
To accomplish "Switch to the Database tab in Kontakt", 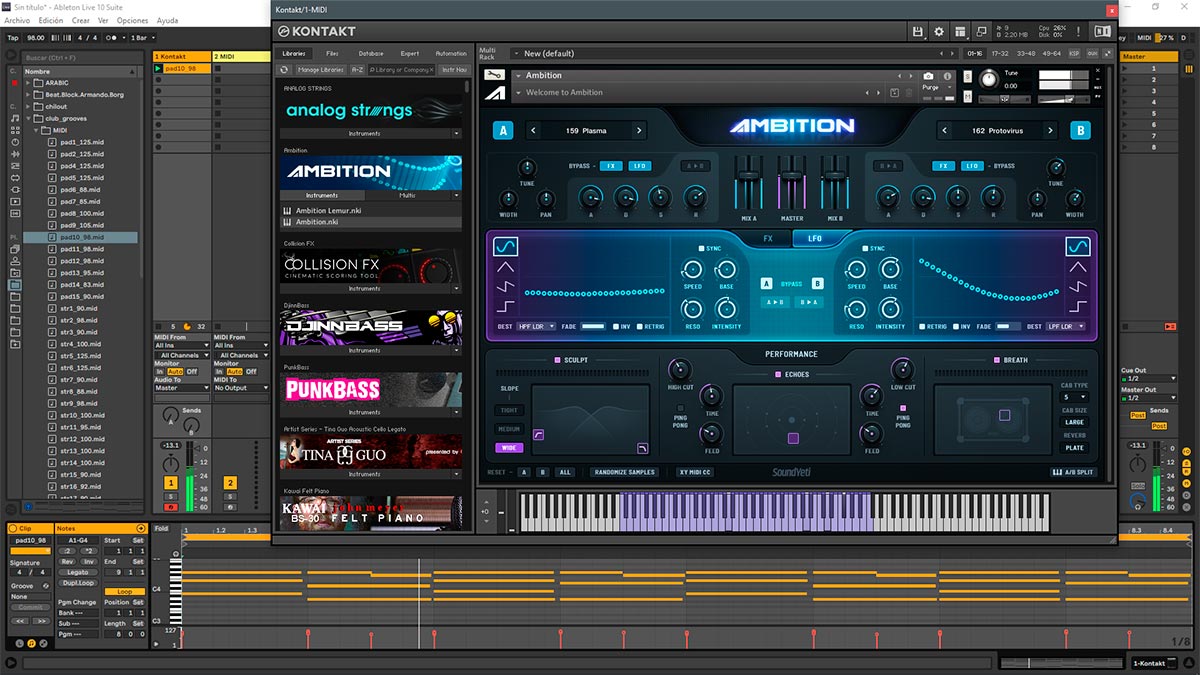I will tap(370, 53).
